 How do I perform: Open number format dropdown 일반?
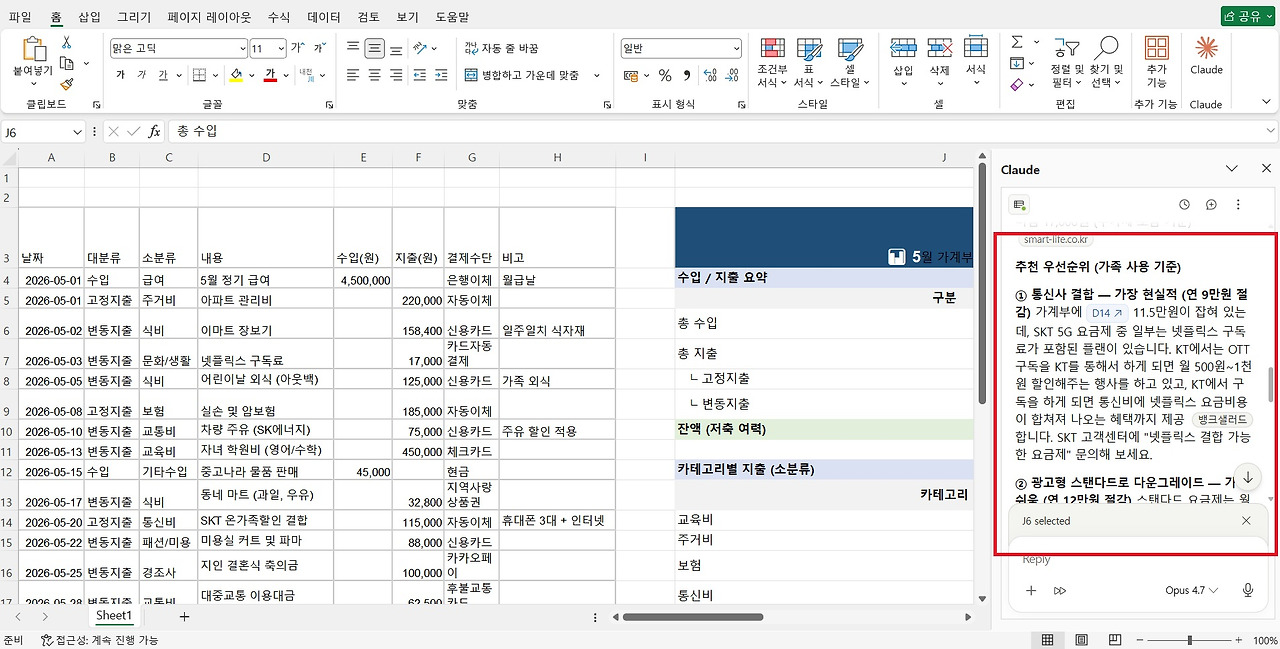coord(736,48)
